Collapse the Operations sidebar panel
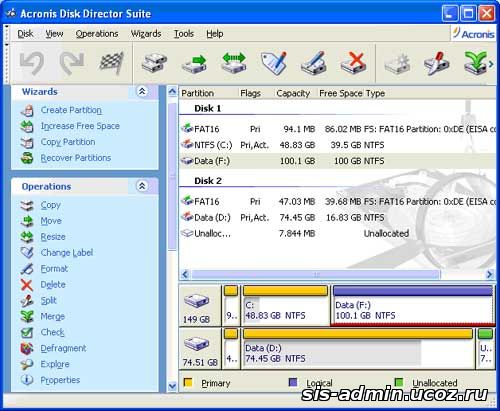The image size is (500, 411). point(142,186)
